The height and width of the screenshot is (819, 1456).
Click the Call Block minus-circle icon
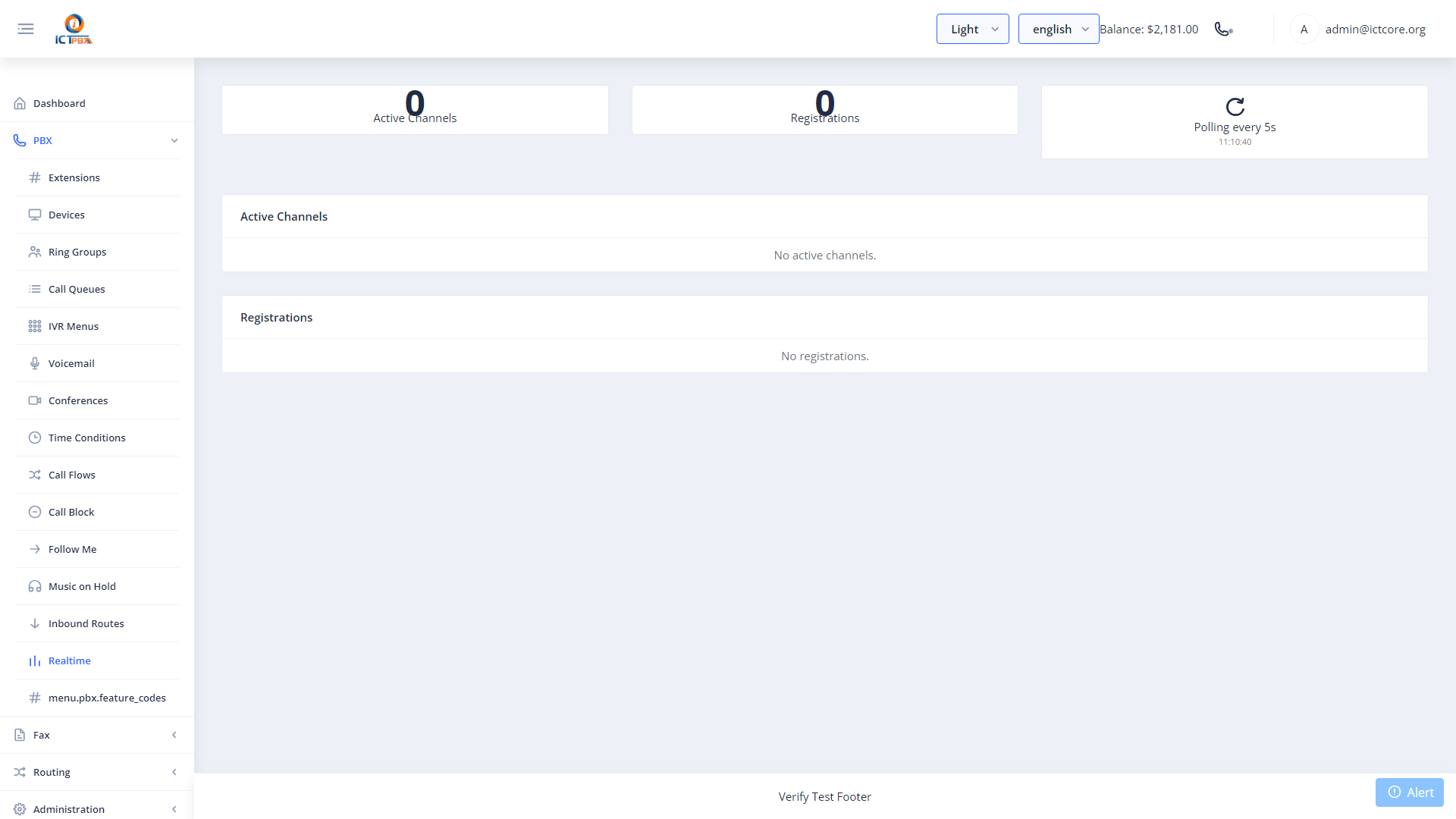[x=35, y=512]
